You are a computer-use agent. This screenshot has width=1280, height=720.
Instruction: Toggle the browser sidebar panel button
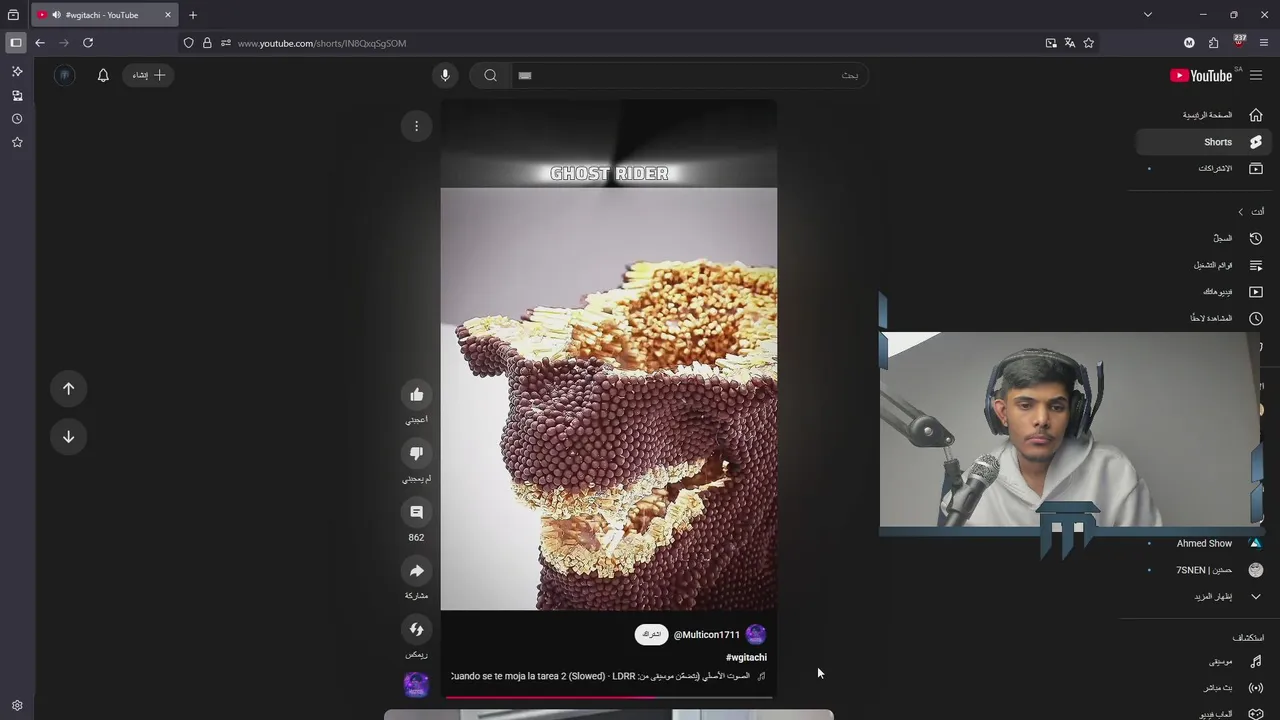coord(16,43)
